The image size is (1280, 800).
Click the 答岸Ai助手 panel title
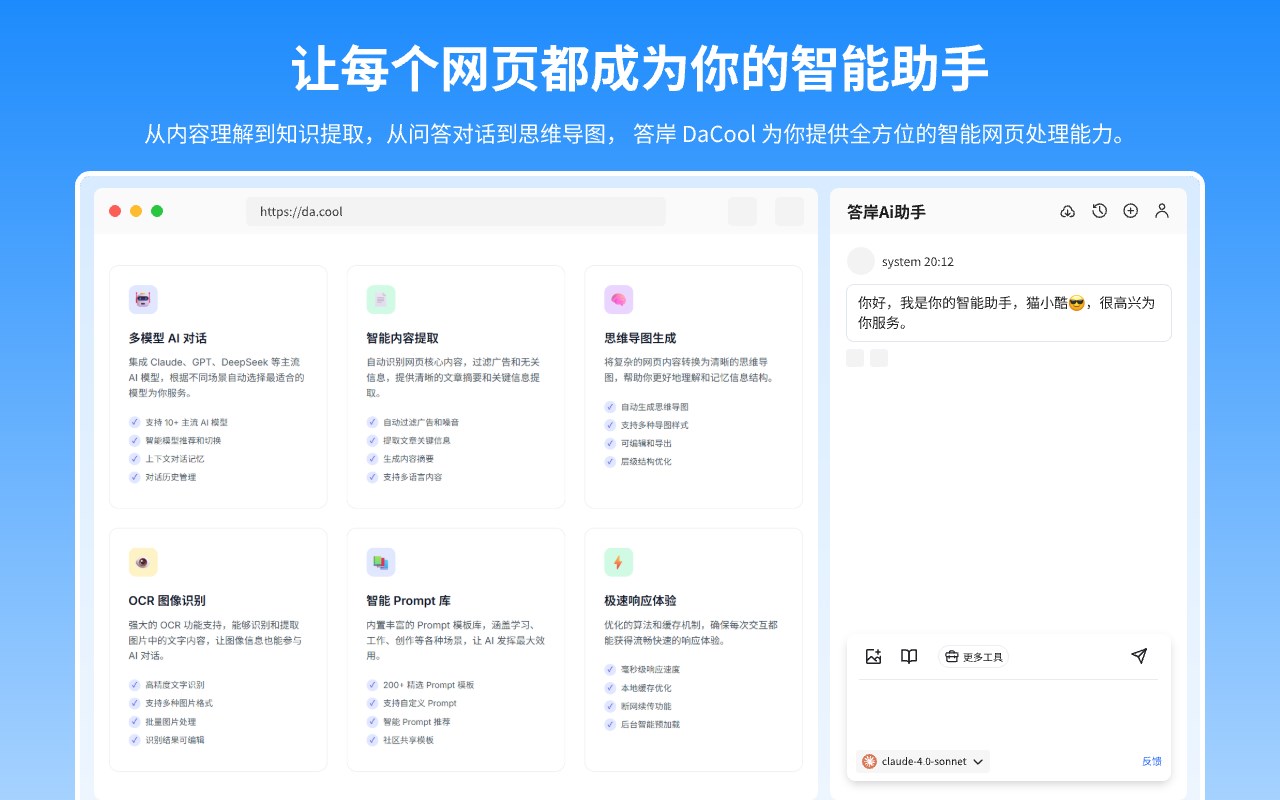point(886,212)
